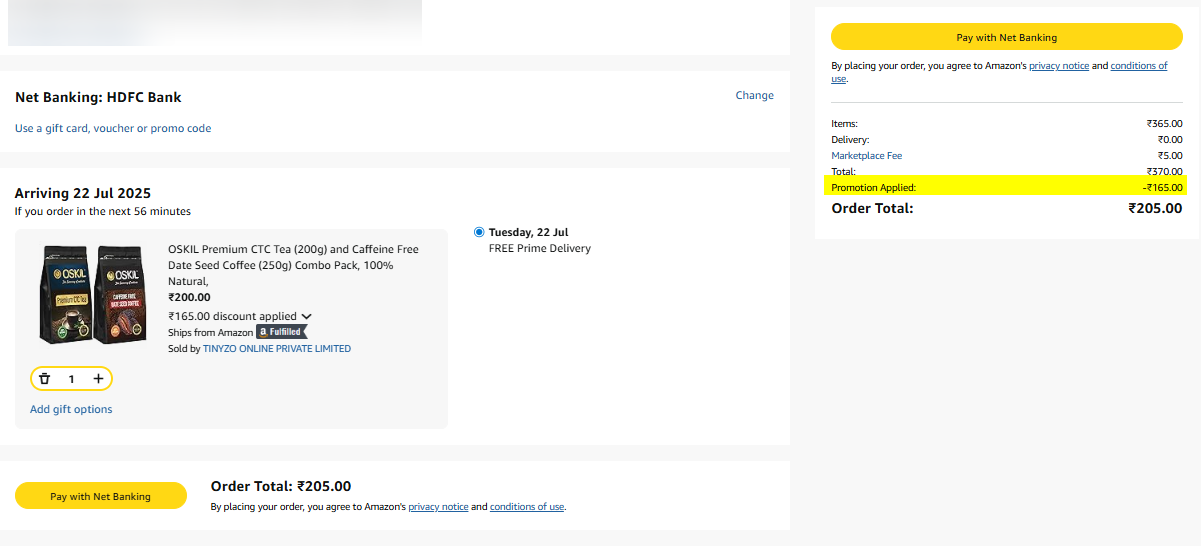Click the Amazon Fulfilled badge

pos(282,332)
